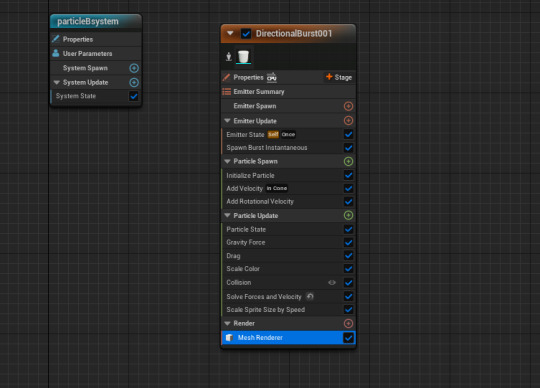Select the System State module
This screenshot has height=388, width=540.
(x=96, y=96)
